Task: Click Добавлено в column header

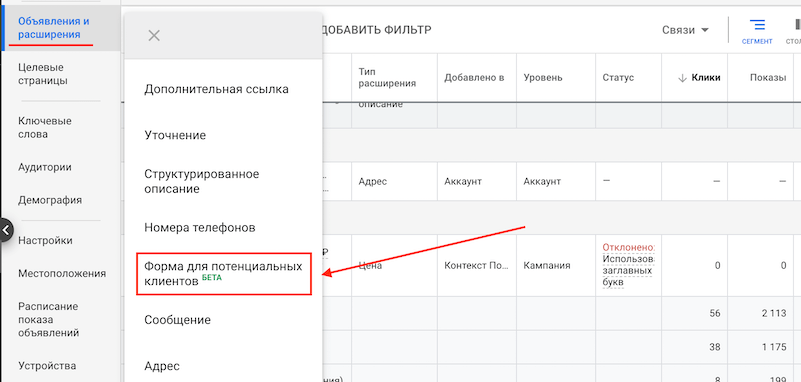Action: [474, 78]
